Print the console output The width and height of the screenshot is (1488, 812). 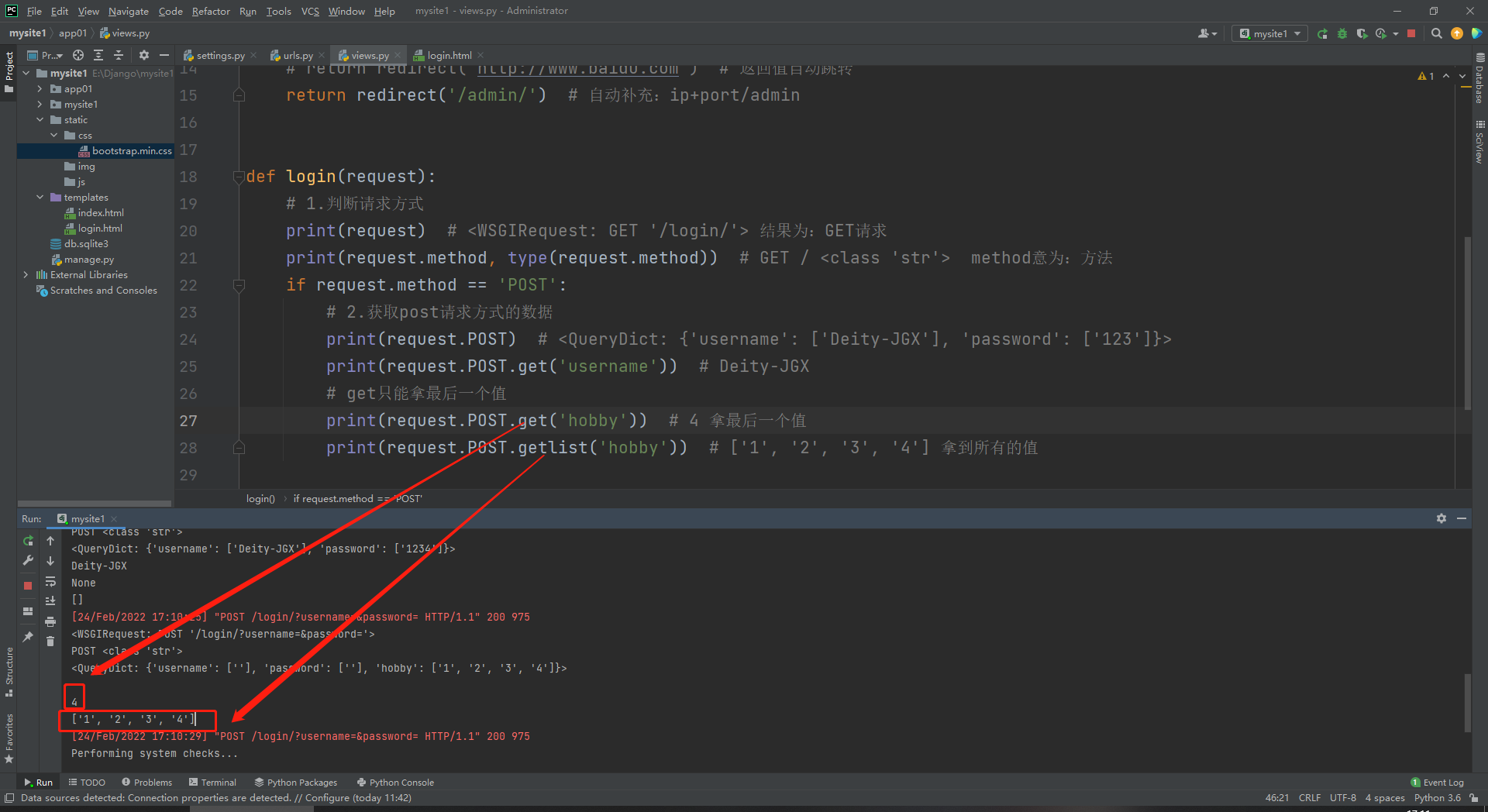point(50,621)
